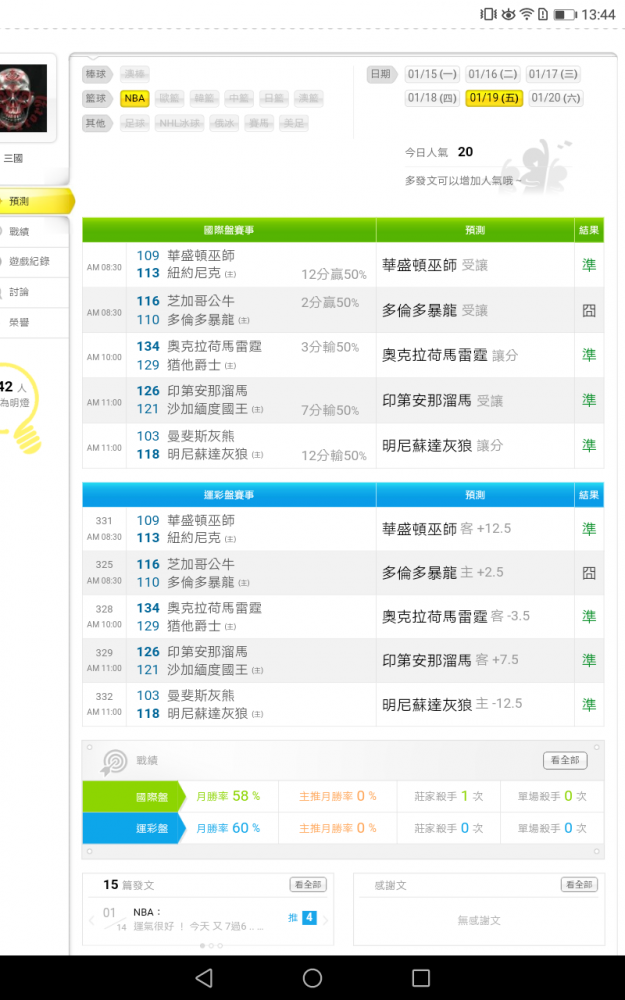Screen dimensions: 625x1000
Task: Click 多倫多暴龍 受讓 prediction
Action: point(435,311)
